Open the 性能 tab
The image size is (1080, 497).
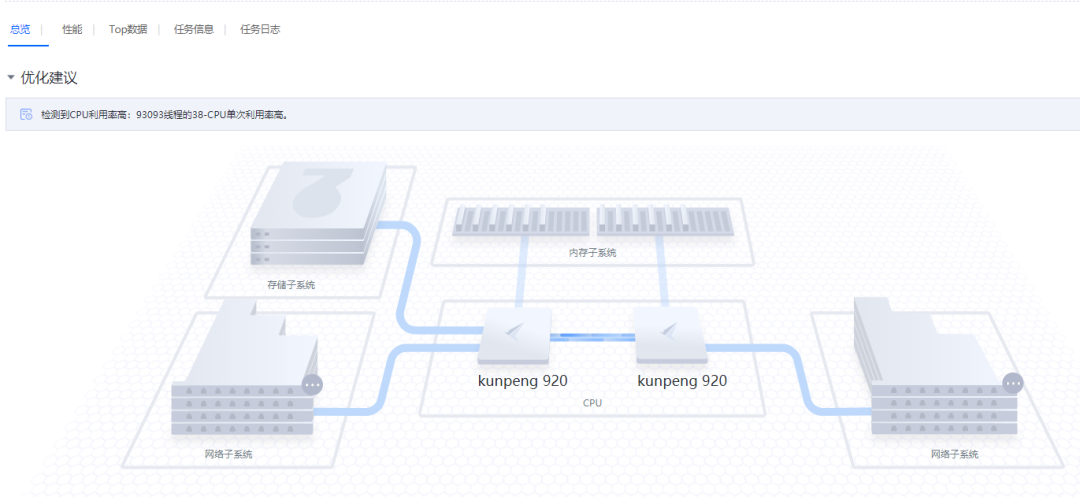coord(72,30)
